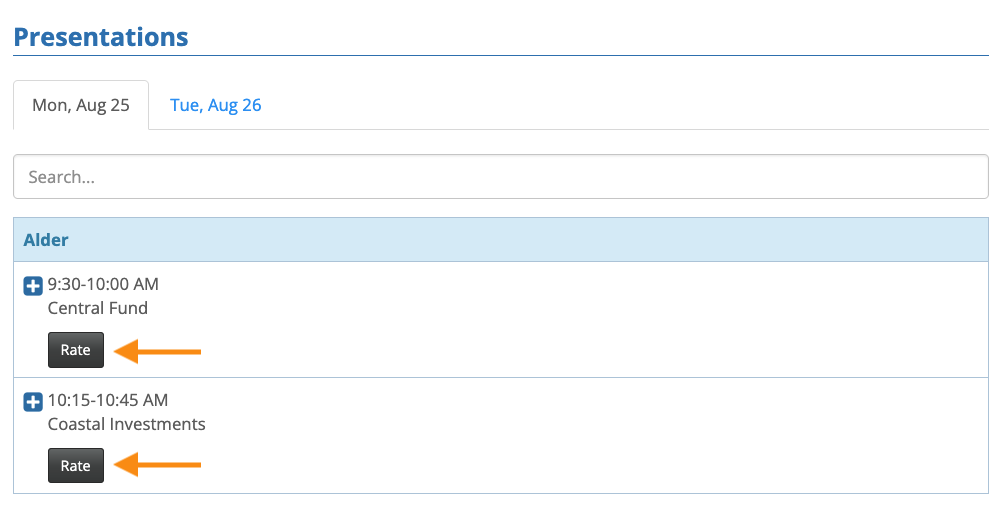Click empty tab strip right of Tue, Aug 26
Screen dimensions: 1004x518
620,105
